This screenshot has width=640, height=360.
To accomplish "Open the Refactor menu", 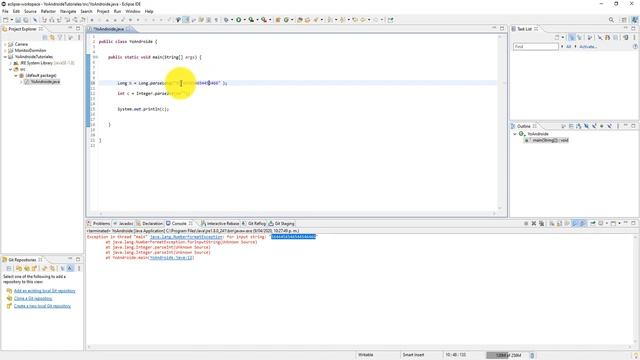I will (x=48, y=11).
